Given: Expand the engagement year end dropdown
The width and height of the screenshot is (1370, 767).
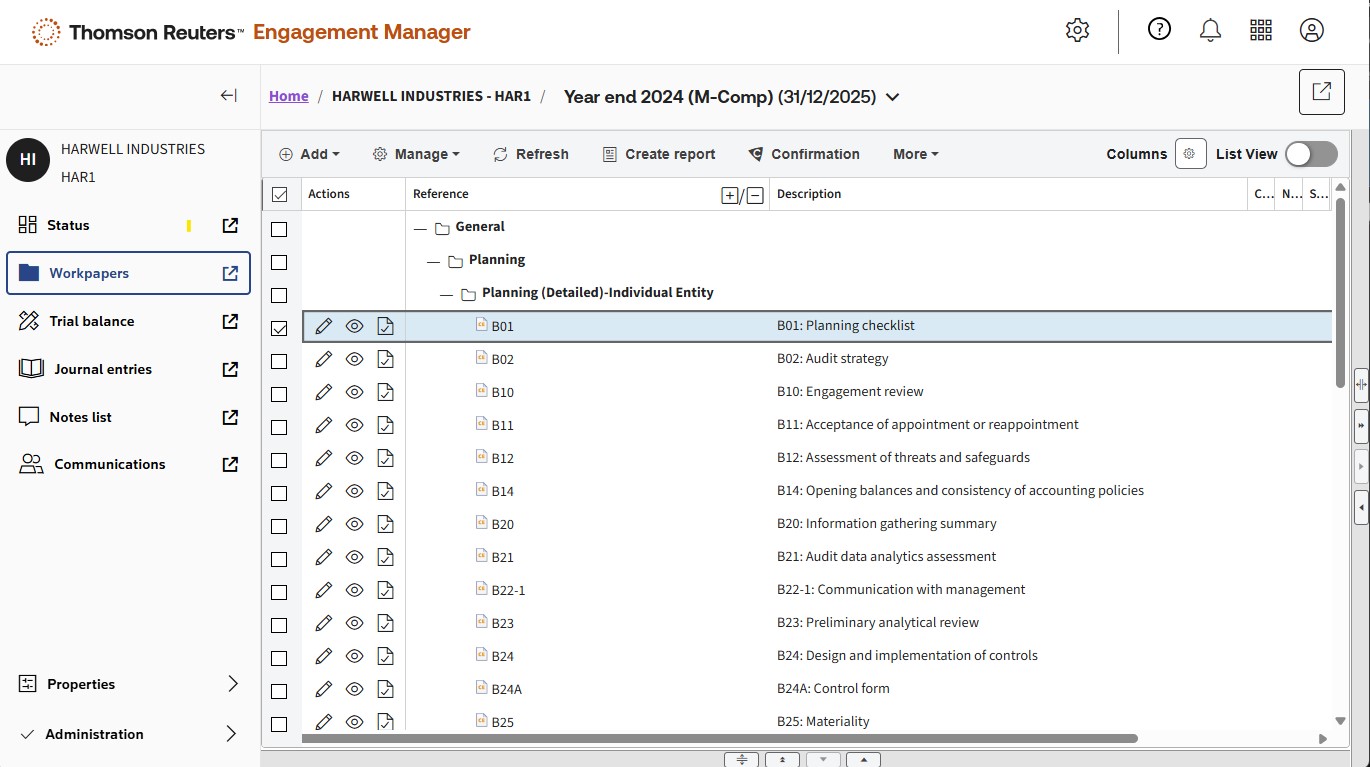Looking at the screenshot, I should click(893, 97).
